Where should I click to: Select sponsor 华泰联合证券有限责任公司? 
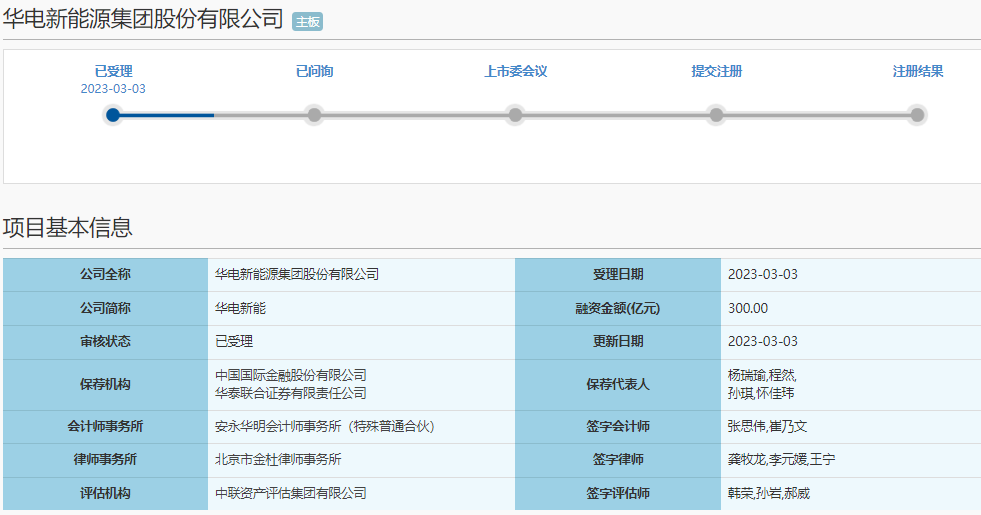[290, 394]
